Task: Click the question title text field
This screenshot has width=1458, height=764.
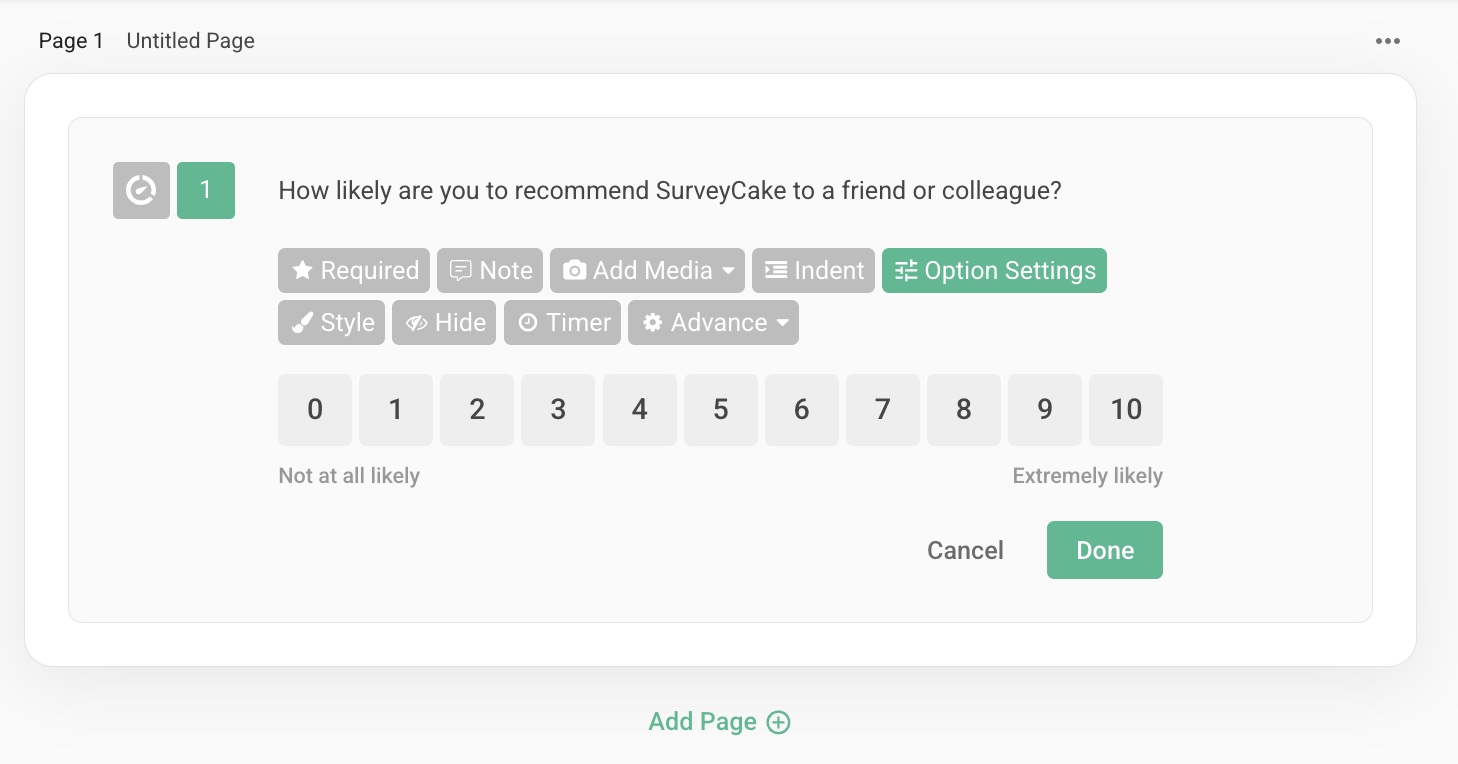Action: coord(671,190)
